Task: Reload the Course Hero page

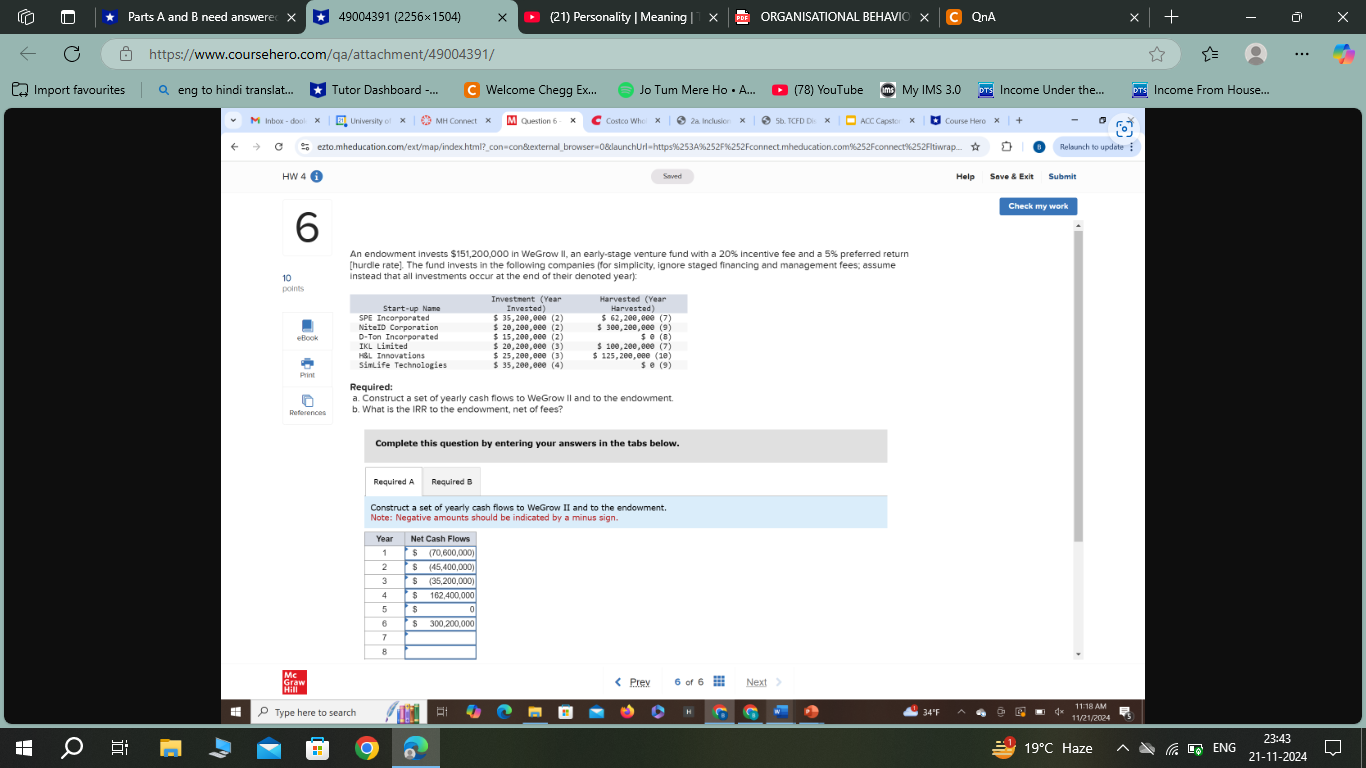Action: [x=72, y=53]
